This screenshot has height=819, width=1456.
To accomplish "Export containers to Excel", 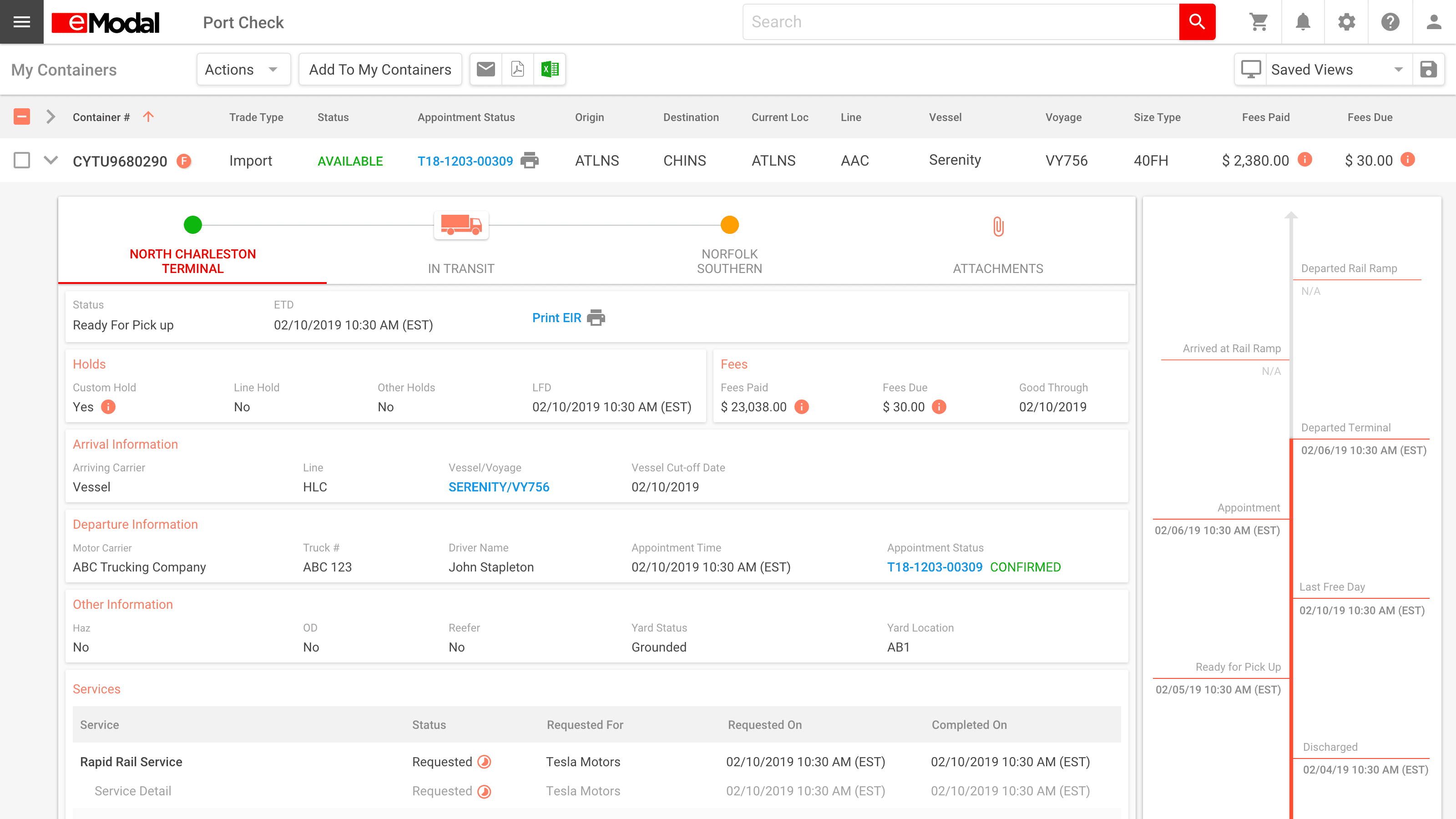I will (549, 70).
